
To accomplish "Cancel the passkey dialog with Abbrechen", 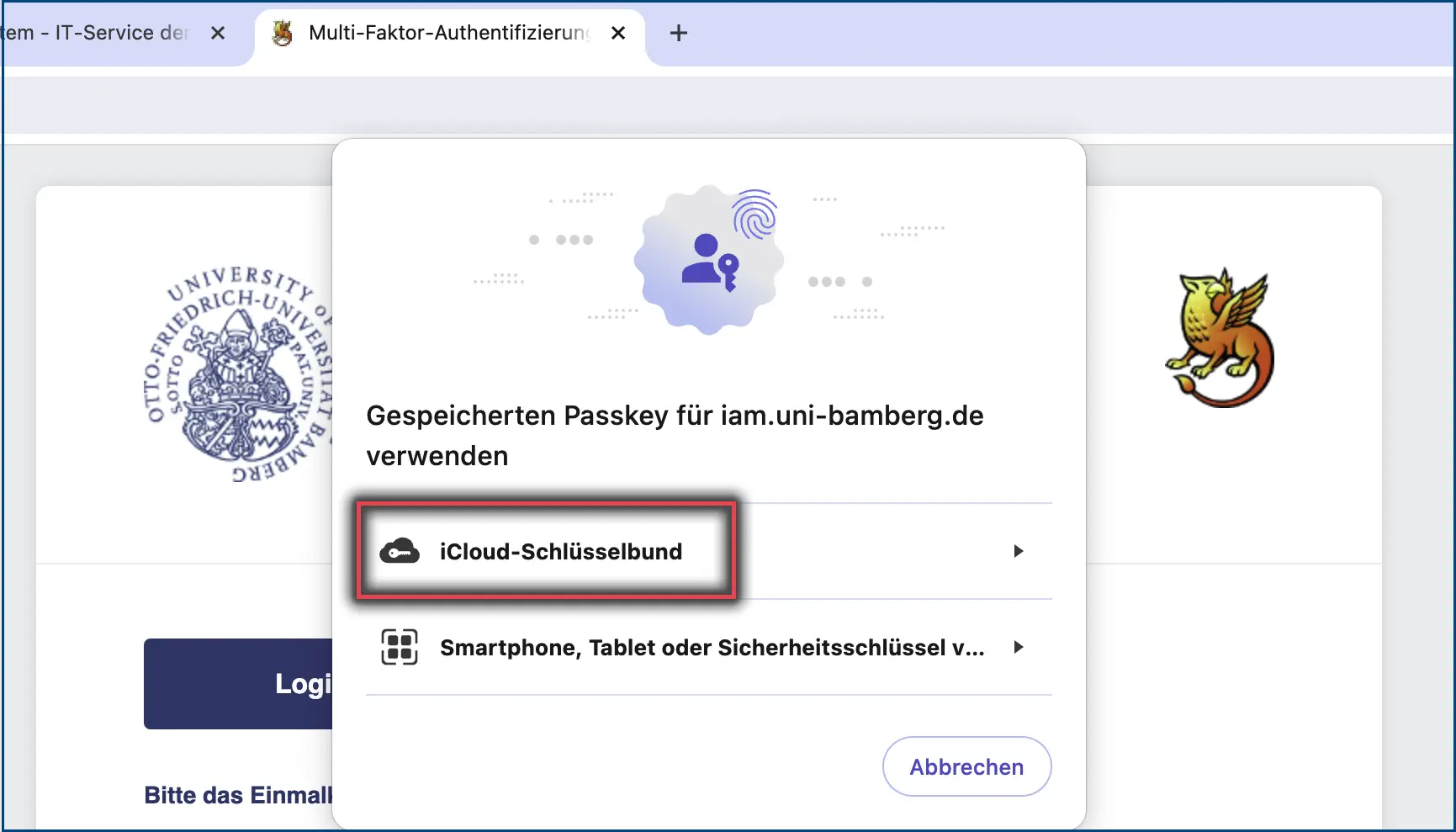I will (966, 766).
